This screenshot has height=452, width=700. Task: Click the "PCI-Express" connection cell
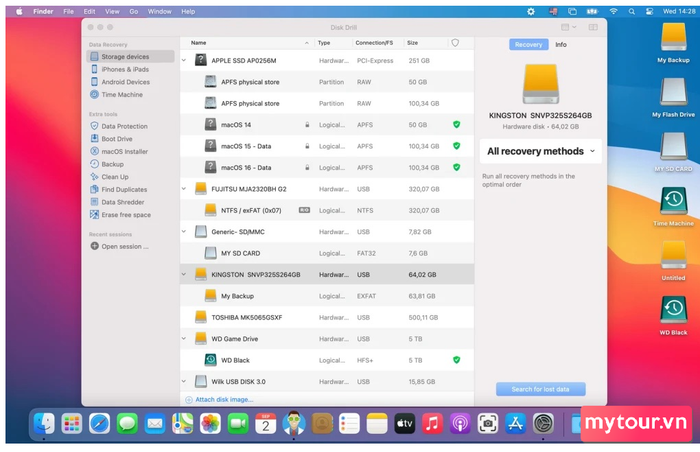(x=375, y=60)
